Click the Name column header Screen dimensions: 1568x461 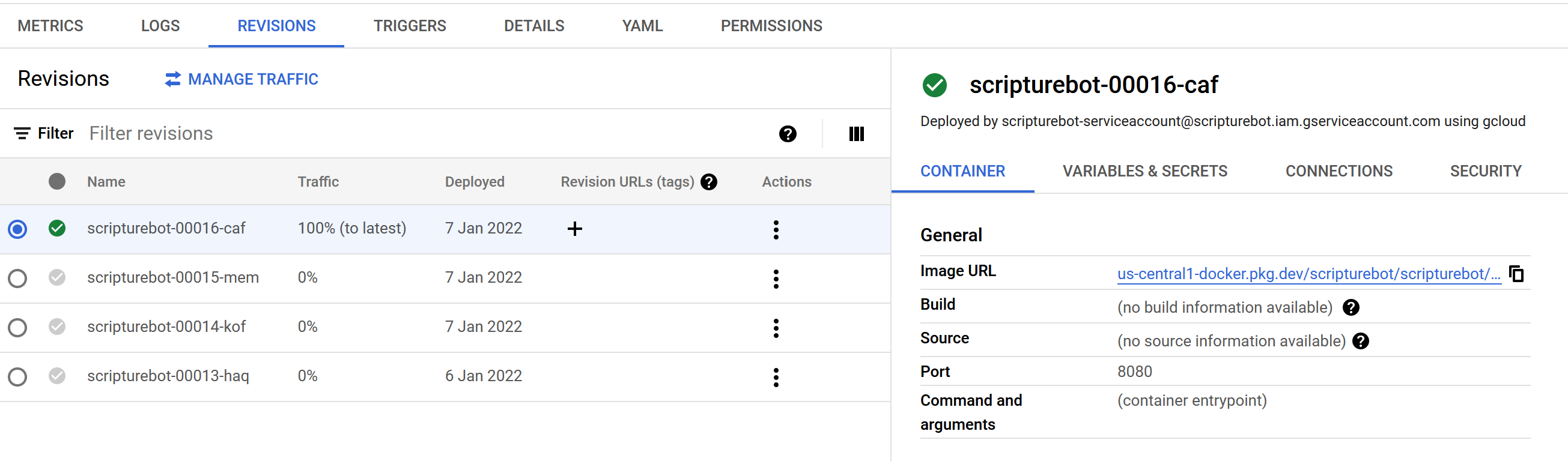tap(106, 181)
